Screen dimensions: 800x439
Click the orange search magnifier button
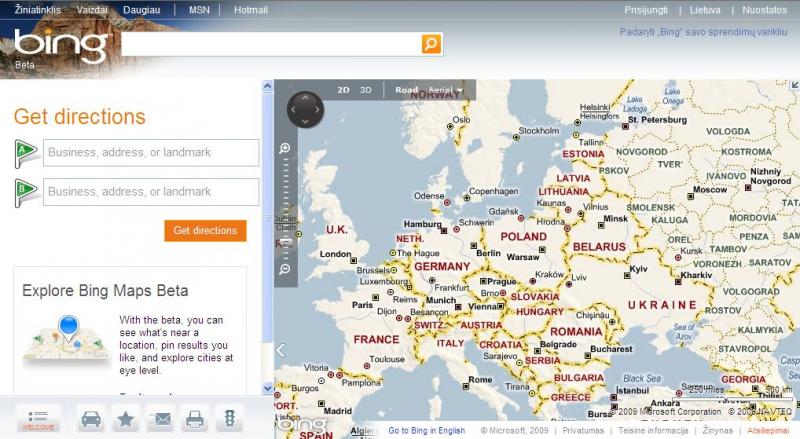pyautogui.click(x=431, y=44)
